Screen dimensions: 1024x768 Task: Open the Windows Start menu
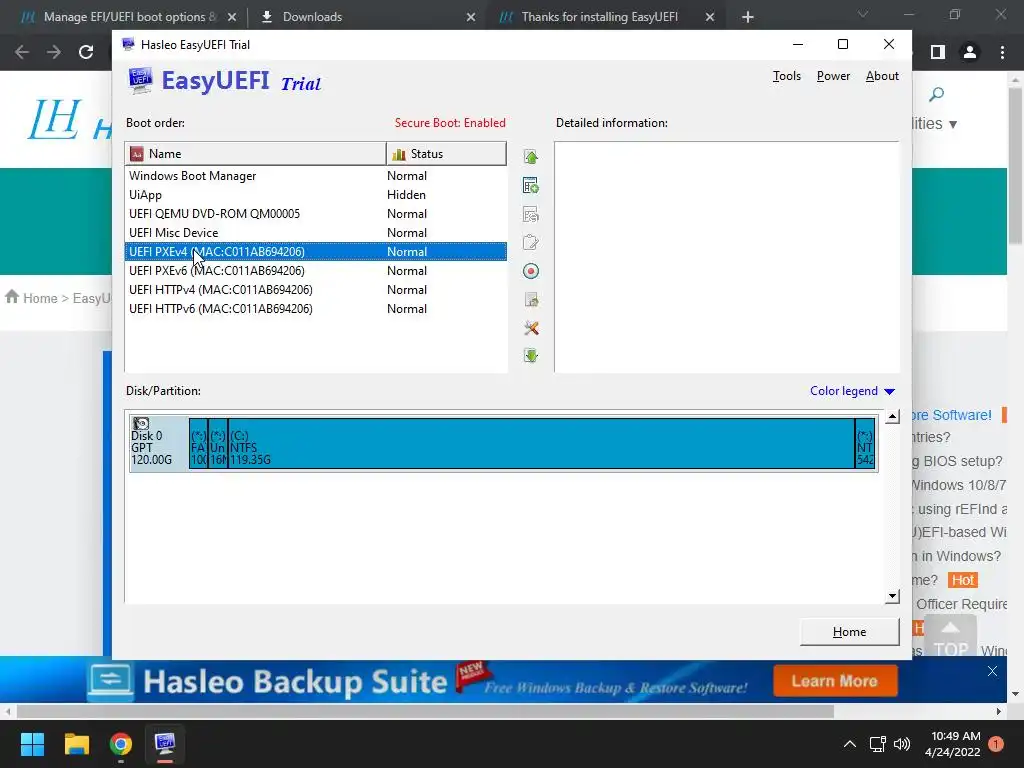pos(32,744)
